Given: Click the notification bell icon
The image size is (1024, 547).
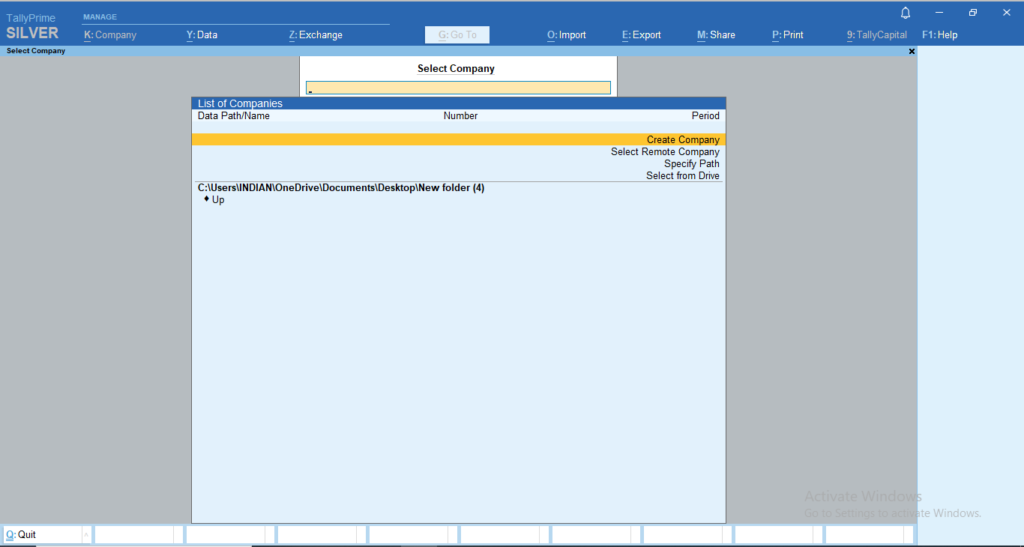Looking at the screenshot, I should [x=905, y=12].
